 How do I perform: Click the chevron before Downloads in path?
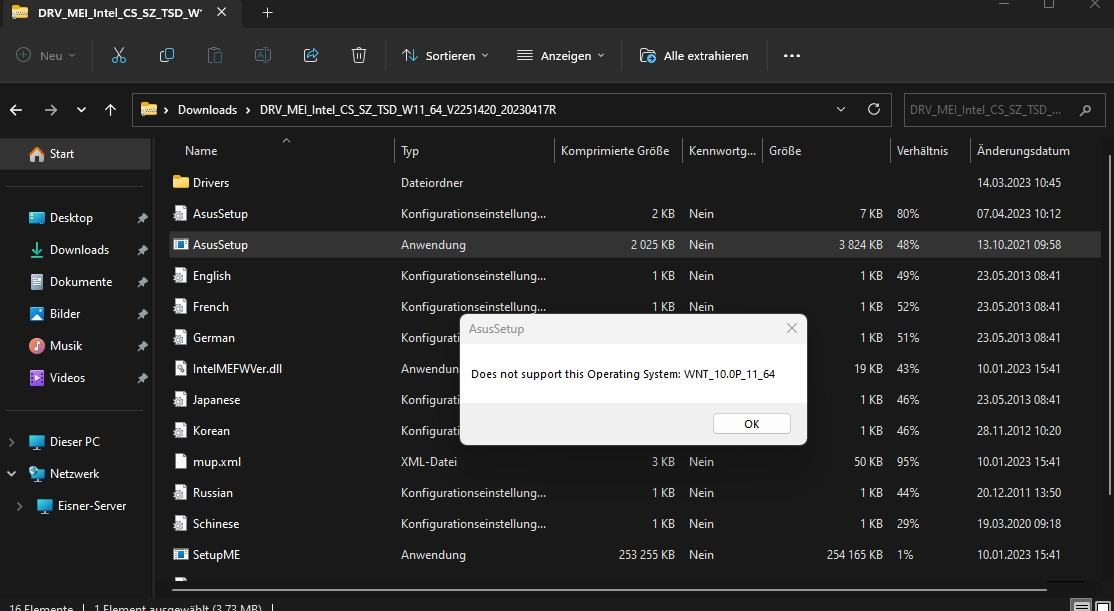pos(166,110)
